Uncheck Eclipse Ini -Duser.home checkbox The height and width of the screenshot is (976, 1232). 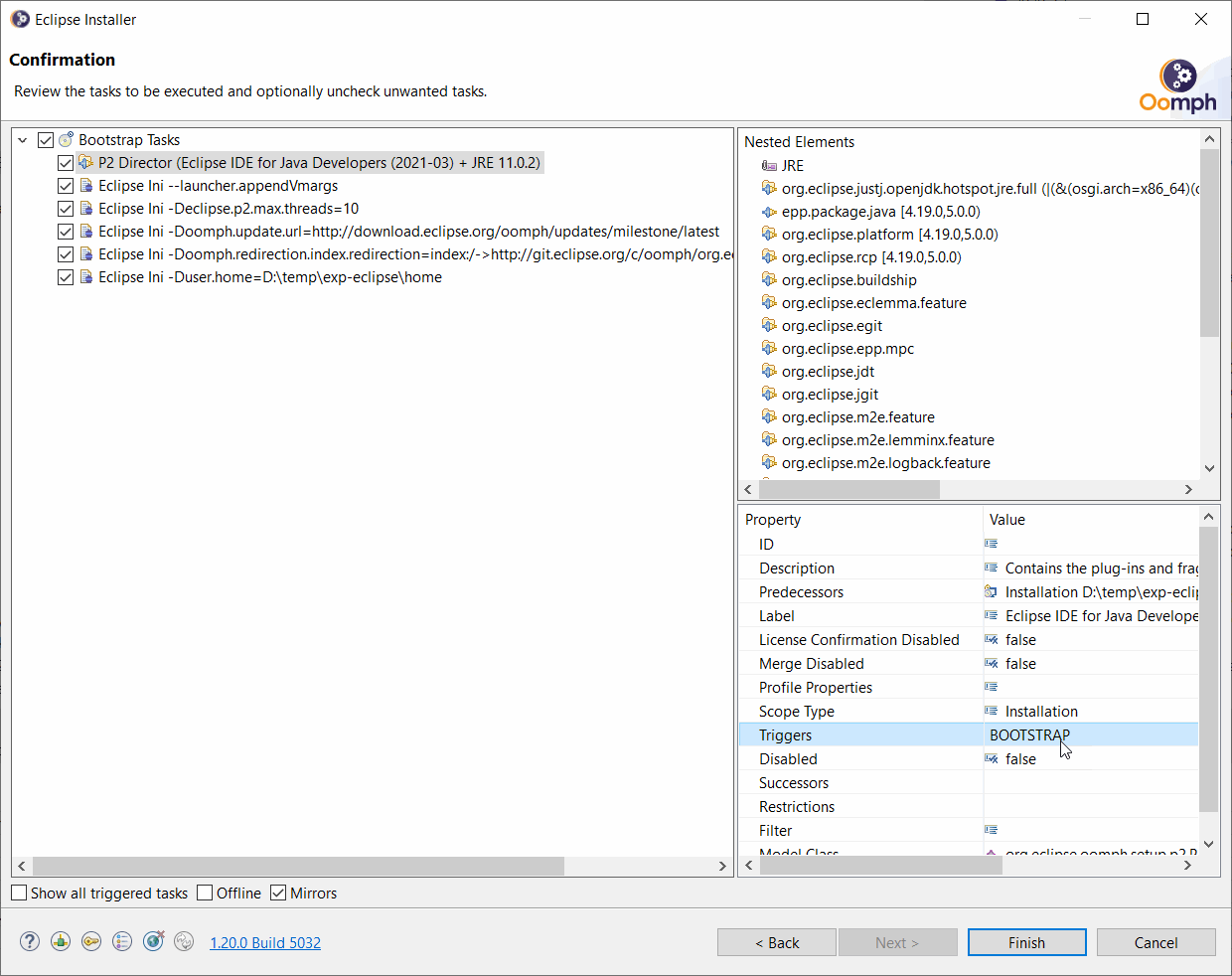66,277
